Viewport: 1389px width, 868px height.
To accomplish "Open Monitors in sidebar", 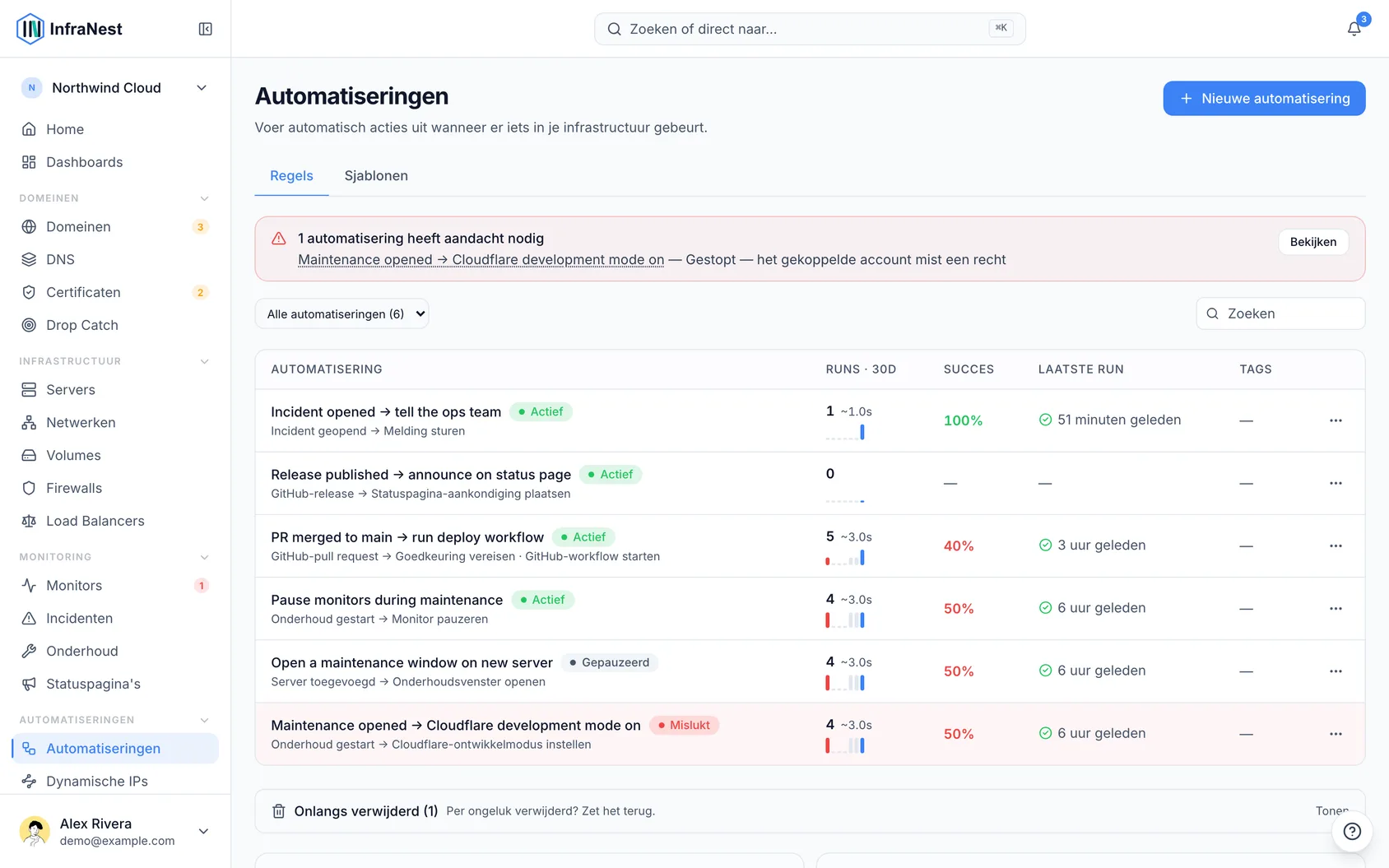I will pyautogui.click(x=115, y=585).
